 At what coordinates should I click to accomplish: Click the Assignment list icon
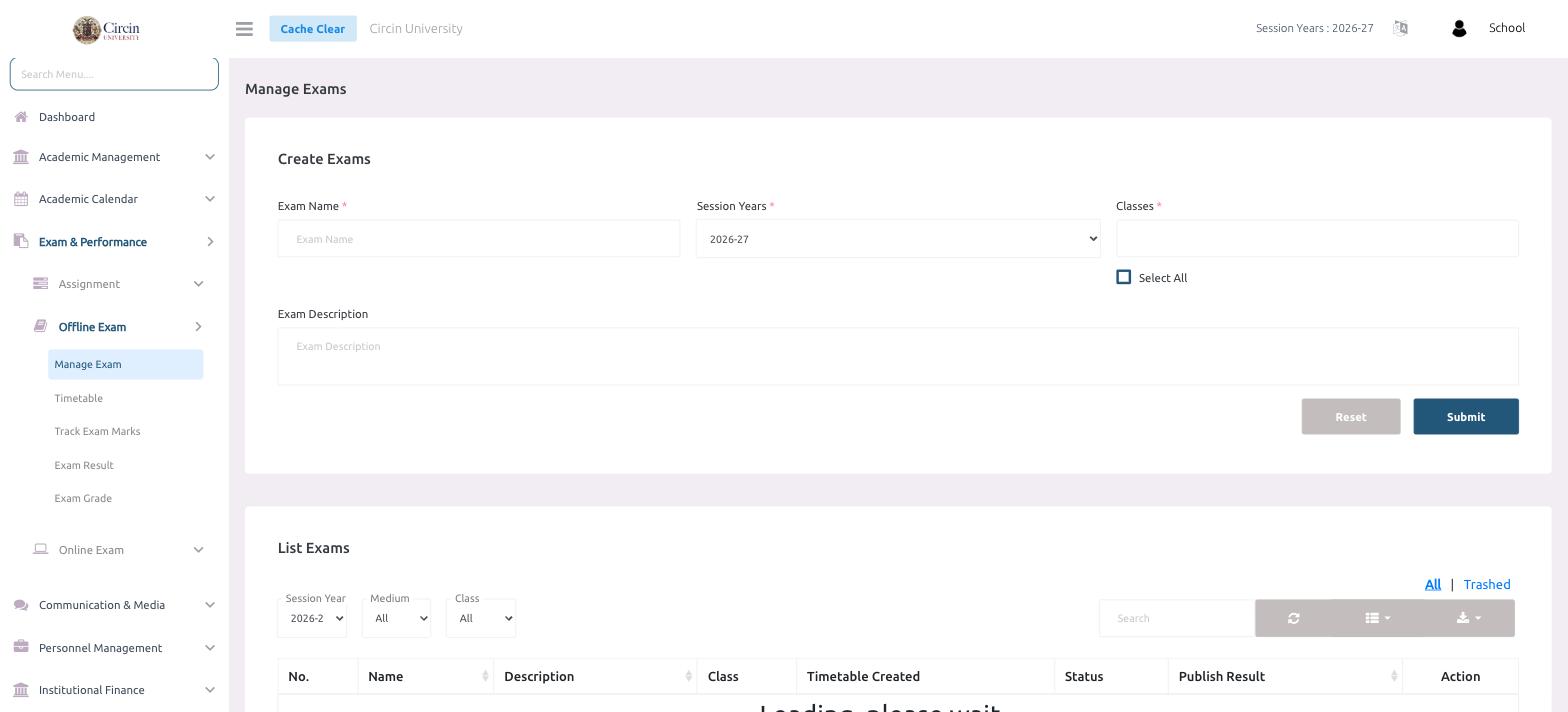pyautogui.click(x=41, y=284)
